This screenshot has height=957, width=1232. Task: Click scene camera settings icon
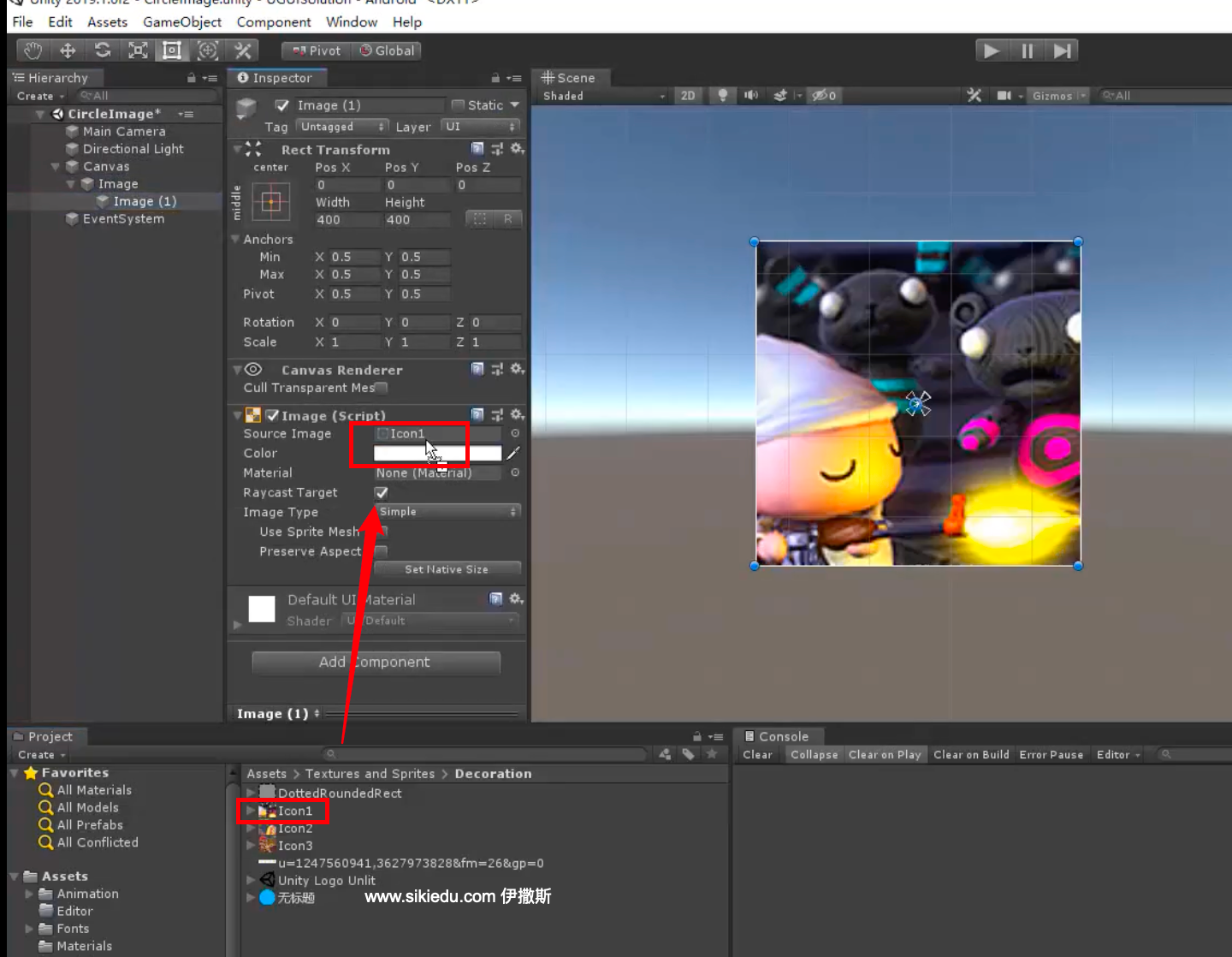(x=1004, y=95)
